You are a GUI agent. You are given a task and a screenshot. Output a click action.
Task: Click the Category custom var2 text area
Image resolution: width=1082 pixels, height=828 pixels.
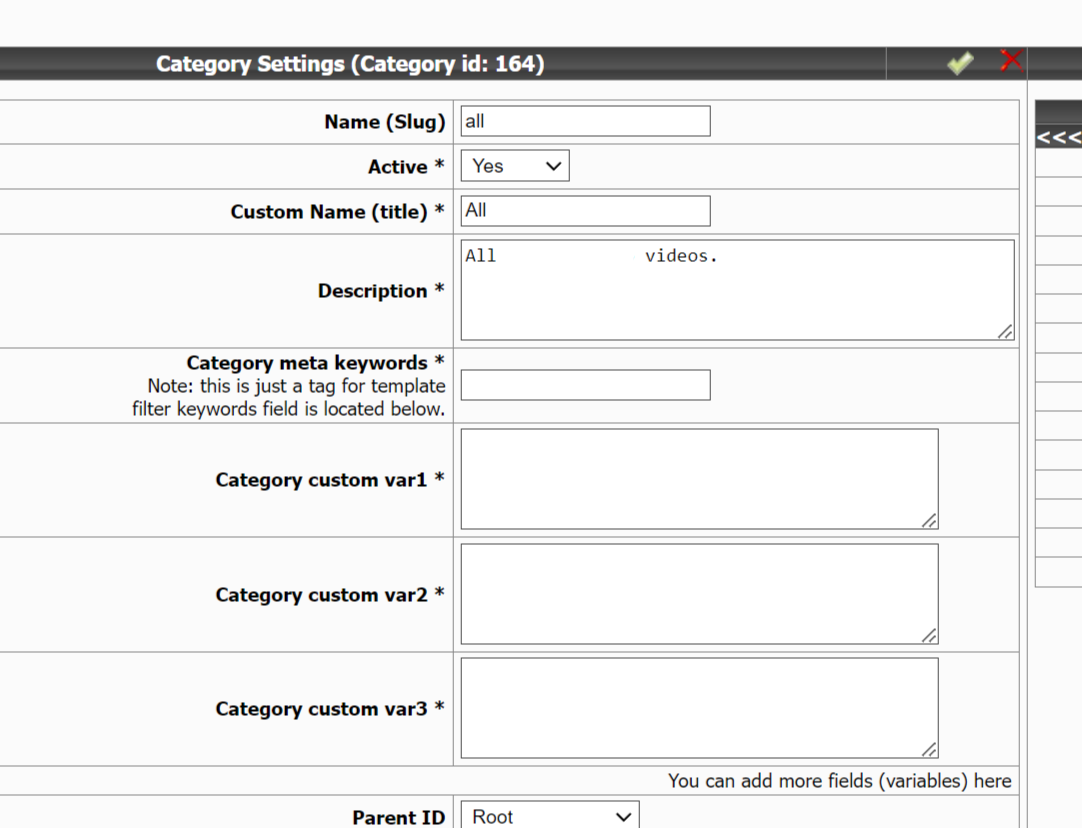699,594
